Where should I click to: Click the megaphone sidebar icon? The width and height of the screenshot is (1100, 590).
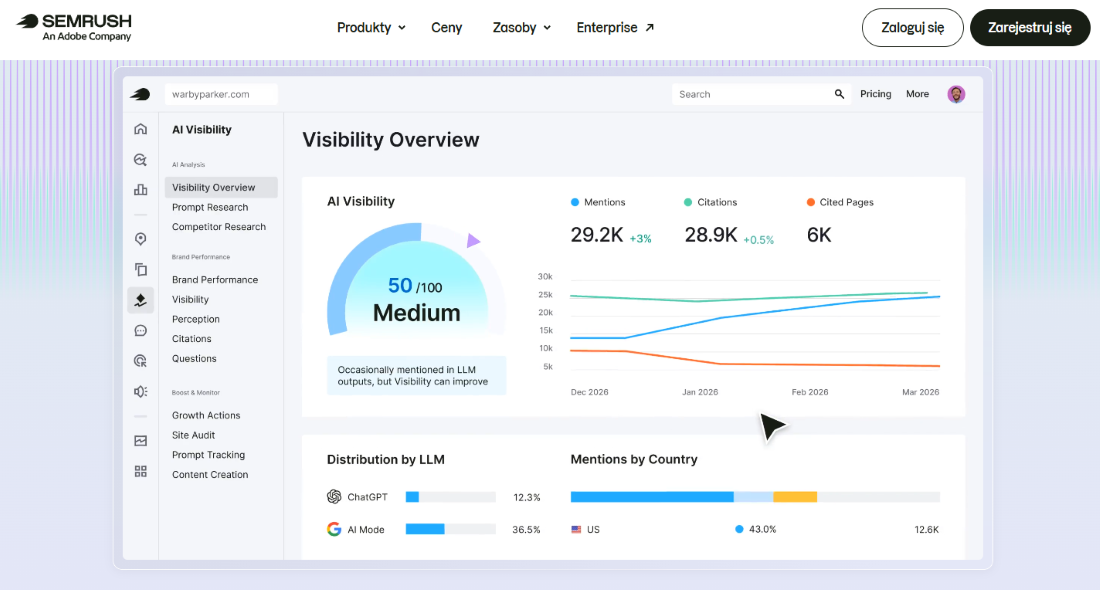[x=140, y=391]
